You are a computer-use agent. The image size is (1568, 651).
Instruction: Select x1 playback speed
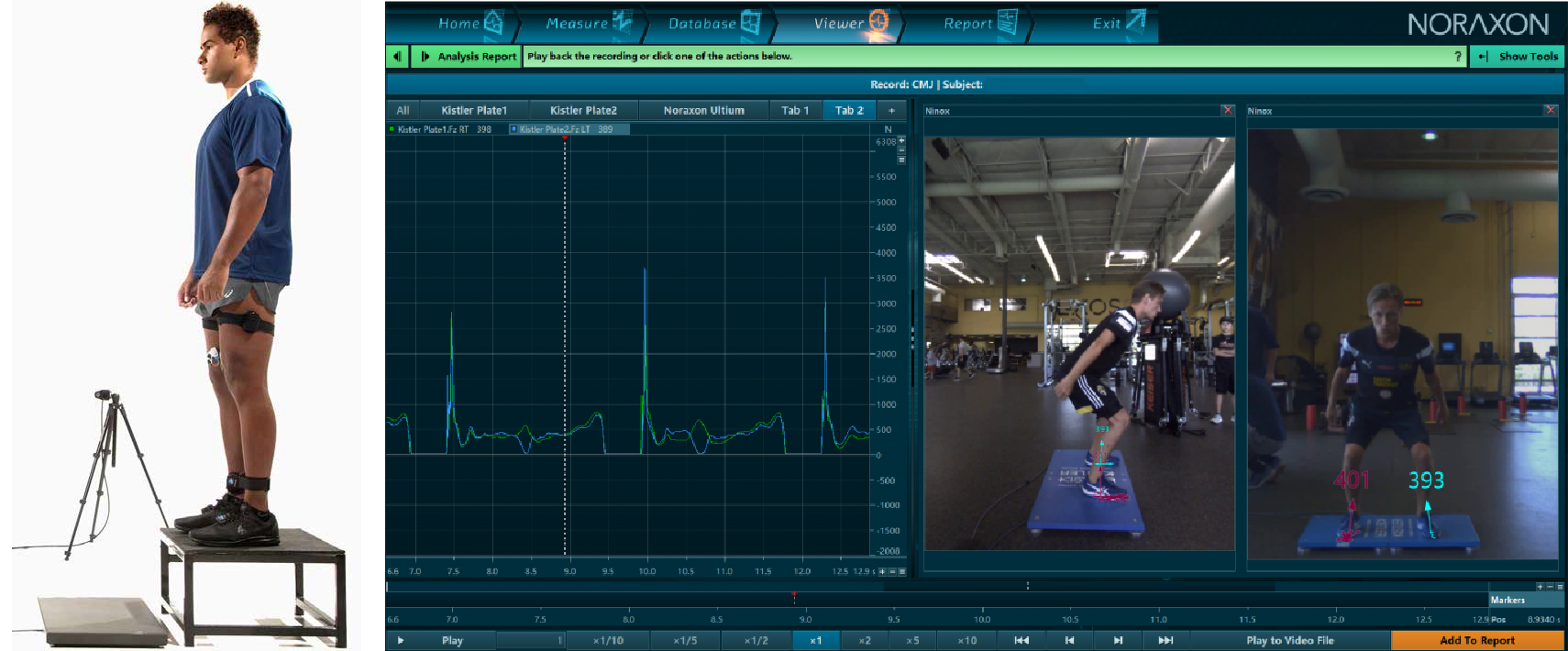pos(815,640)
